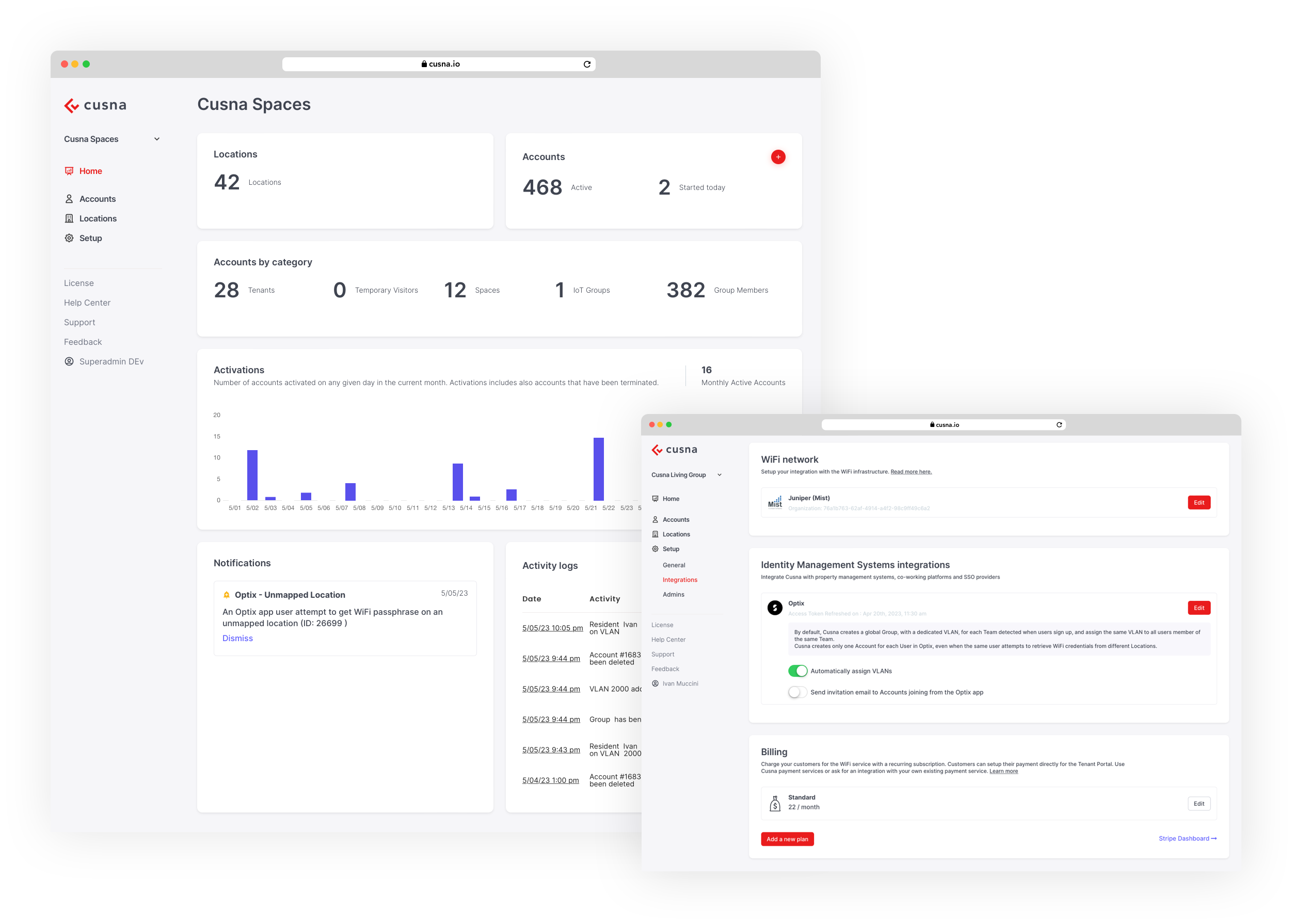The image size is (1293, 924).
Task: Click the Optix logo icon
Action: tap(774, 608)
